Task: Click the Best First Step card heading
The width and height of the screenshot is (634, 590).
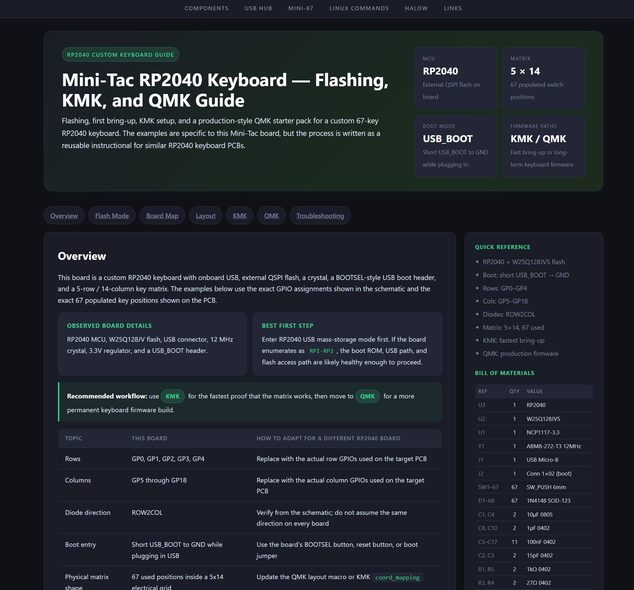Action: [287, 326]
